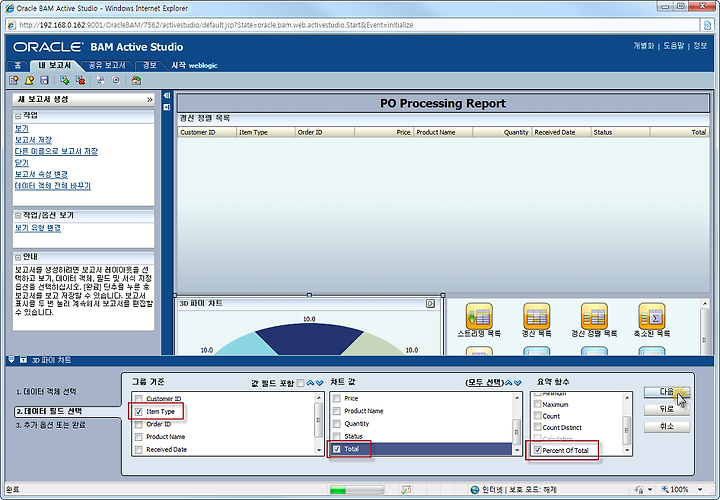Viewport: 720px width, 500px height.
Task: Click the 보고서 저장 link
Action: (34, 140)
